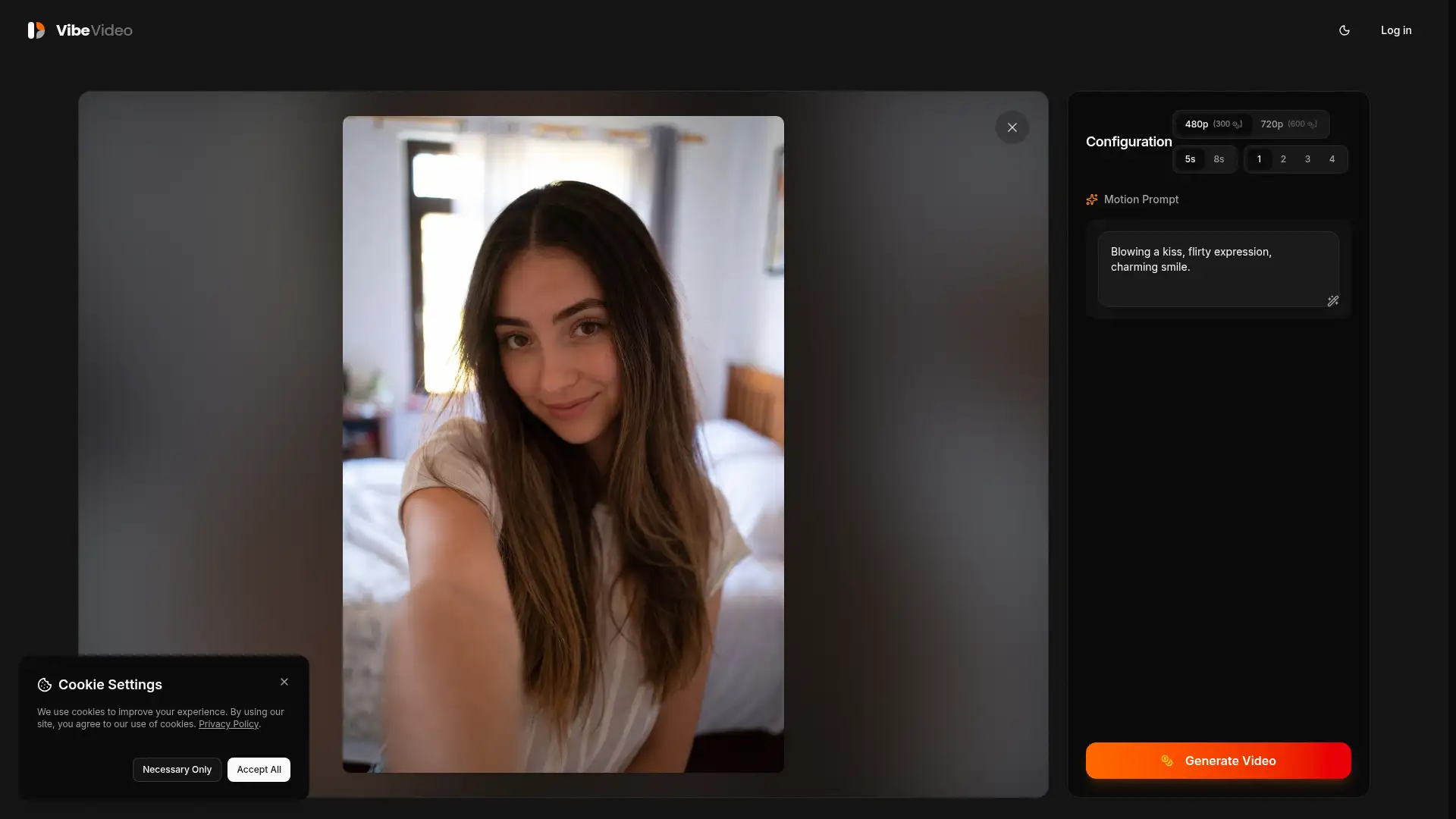1456x819 pixels.
Task: Click the coin icon next to 480p
Action: coord(1237,125)
